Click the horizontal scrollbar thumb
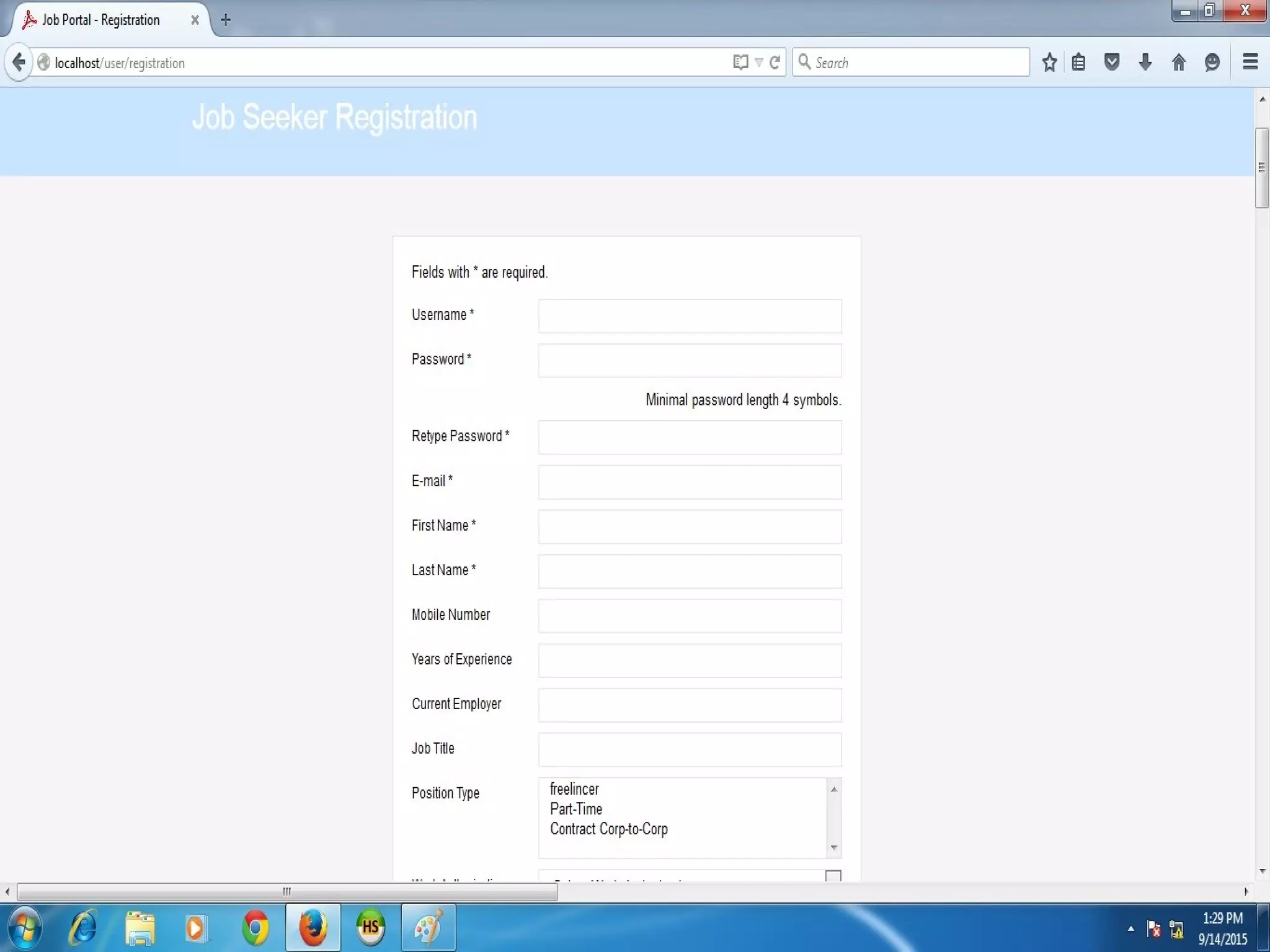The image size is (1270, 952). (x=286, y=892)
